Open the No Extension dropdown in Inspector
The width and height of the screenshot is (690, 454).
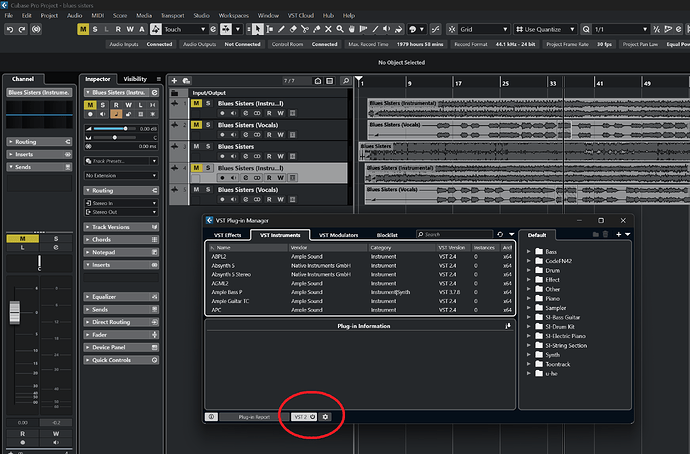point(121,176)
